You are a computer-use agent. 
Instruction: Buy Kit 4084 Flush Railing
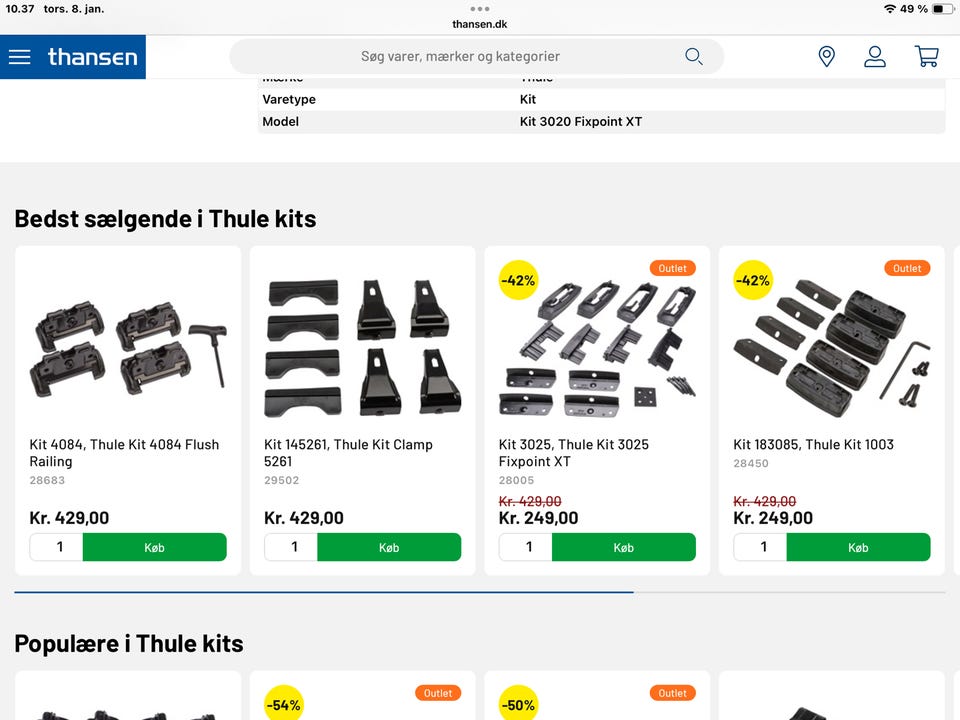pyautogui.click(x=154, y=547)
